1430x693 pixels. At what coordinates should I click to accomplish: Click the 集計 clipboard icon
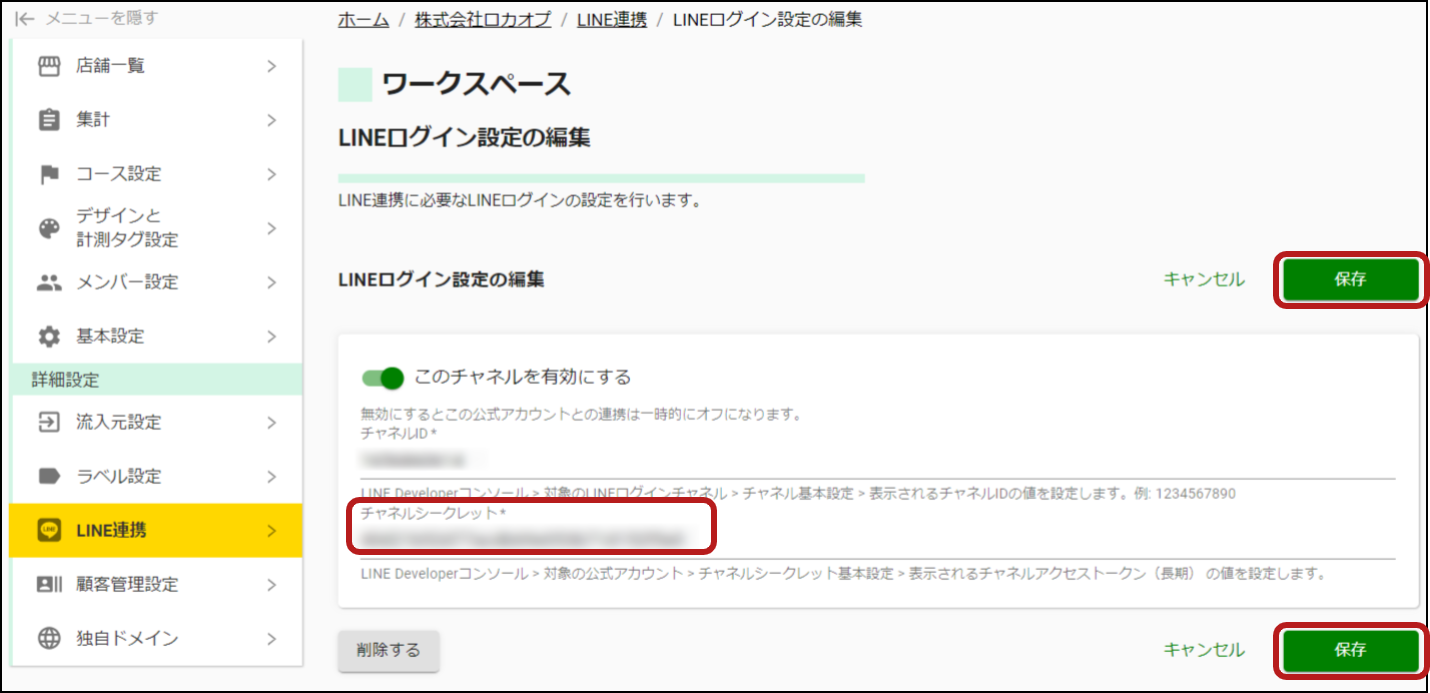pos(49,120)
